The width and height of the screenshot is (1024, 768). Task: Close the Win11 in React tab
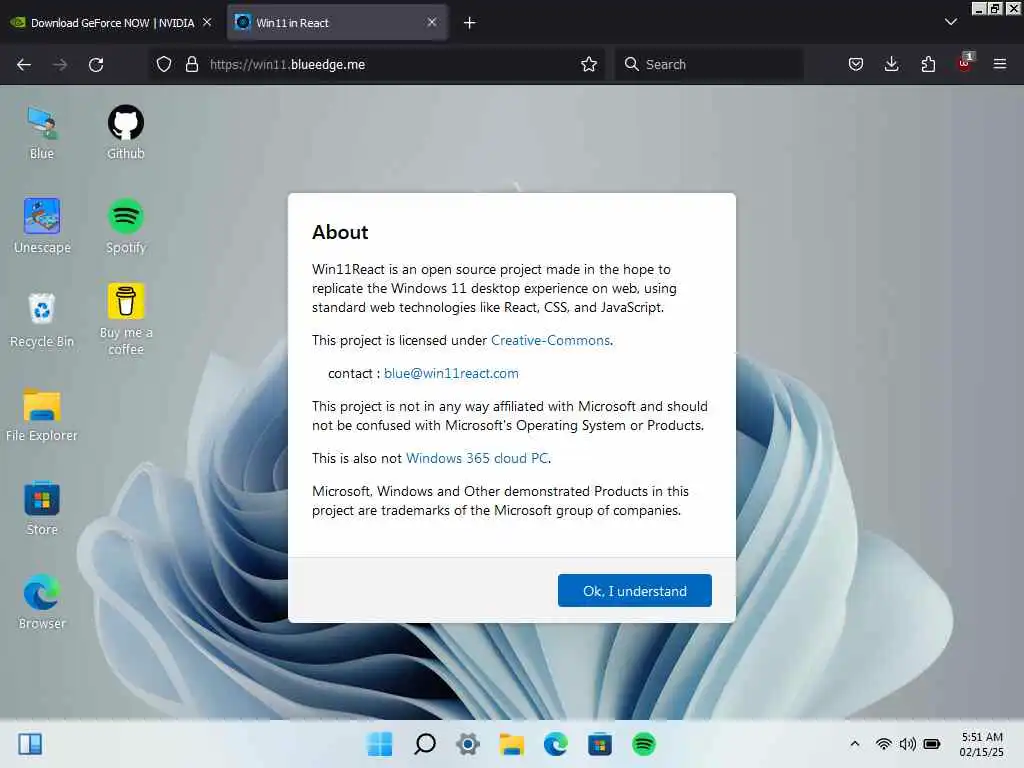point(432,22)
